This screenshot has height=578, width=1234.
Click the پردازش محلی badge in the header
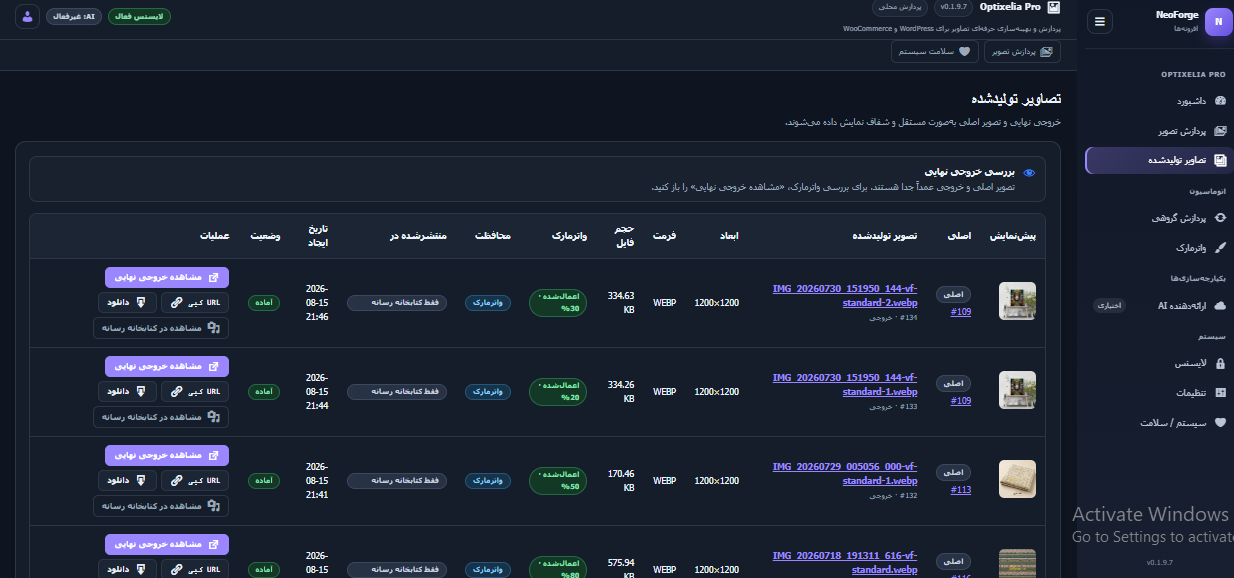point(900,7)
